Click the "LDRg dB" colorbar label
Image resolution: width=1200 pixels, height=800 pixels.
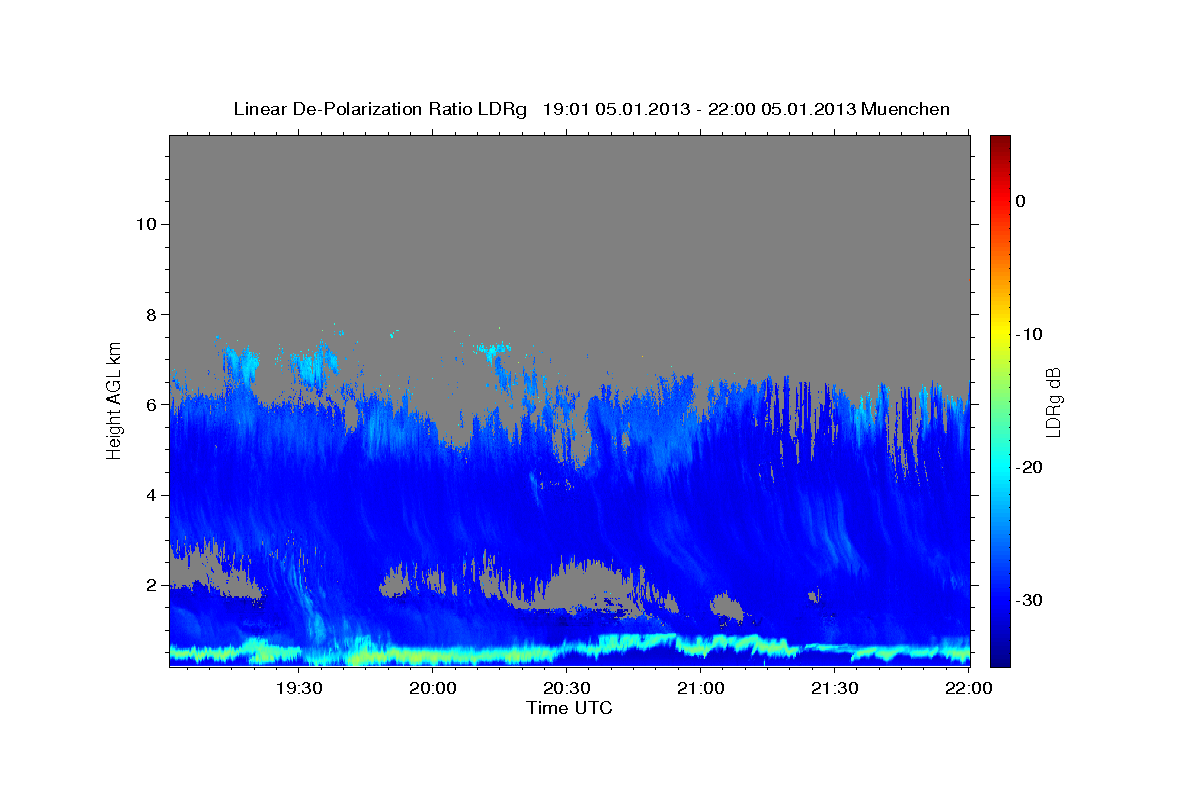(x=1053, y=402)
